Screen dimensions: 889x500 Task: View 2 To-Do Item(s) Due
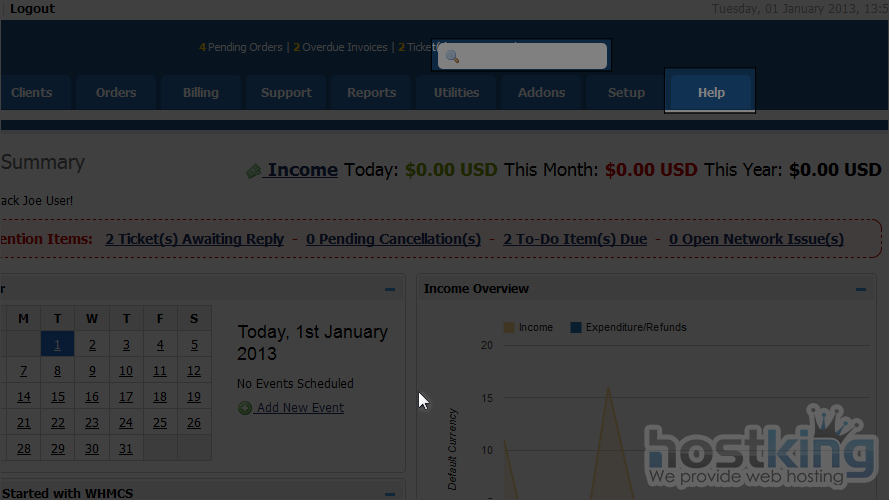575,239
